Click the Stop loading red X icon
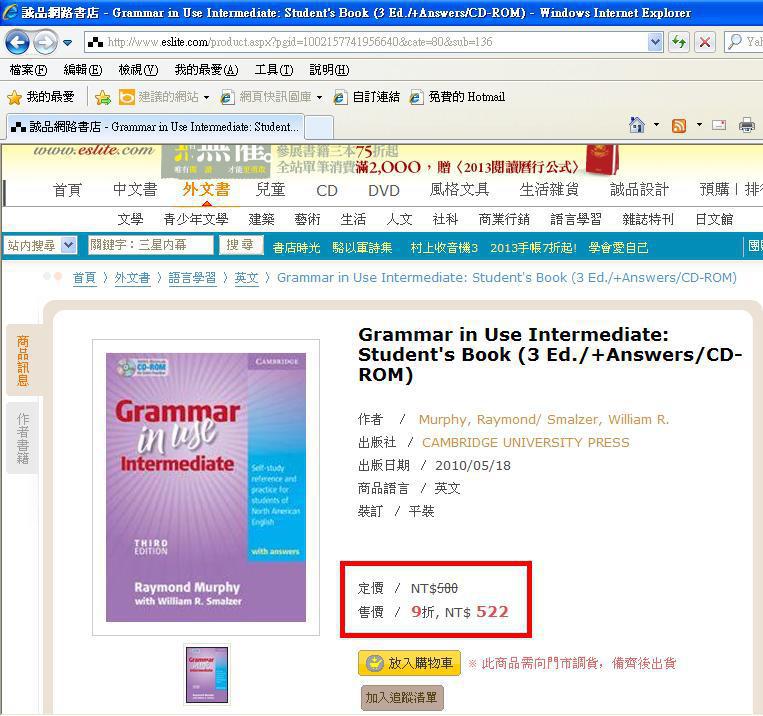Image resolution: width=763 pixels, height=716 pixels. click(x=705, y=42)
